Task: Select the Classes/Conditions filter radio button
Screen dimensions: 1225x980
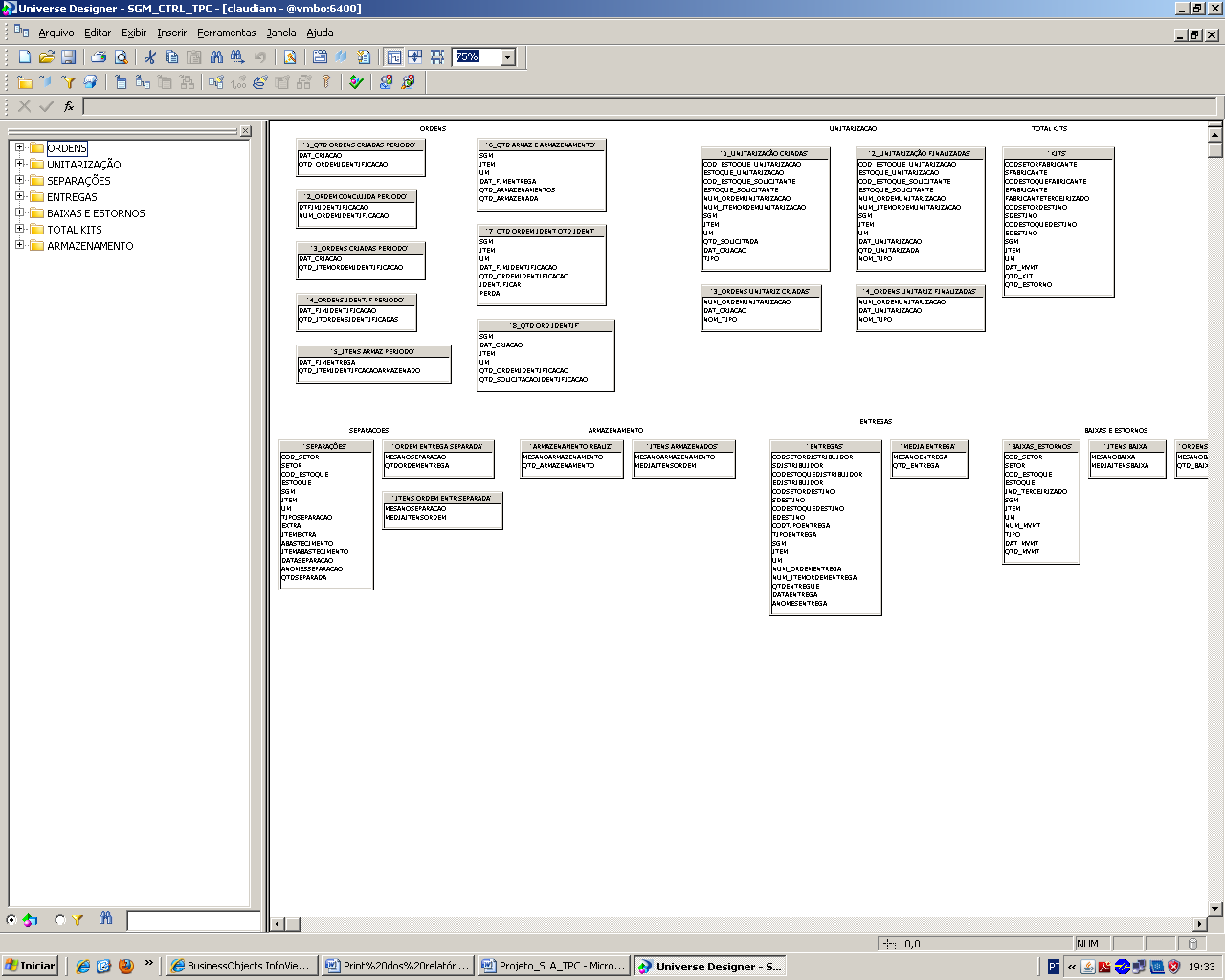Action: (x=60, y=920)
